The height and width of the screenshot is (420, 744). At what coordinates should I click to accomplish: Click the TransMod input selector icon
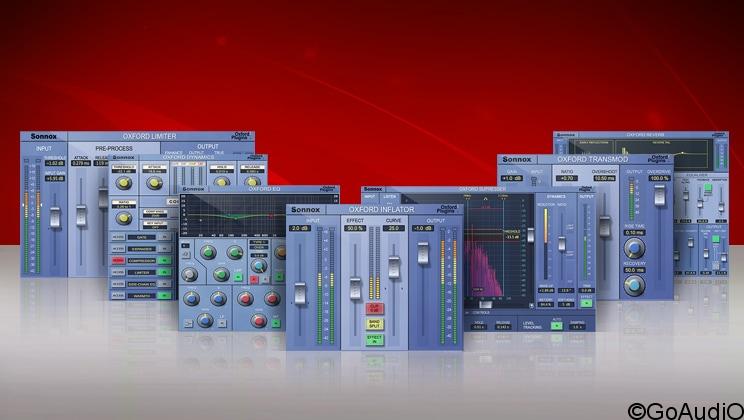(x=534, y=181)
